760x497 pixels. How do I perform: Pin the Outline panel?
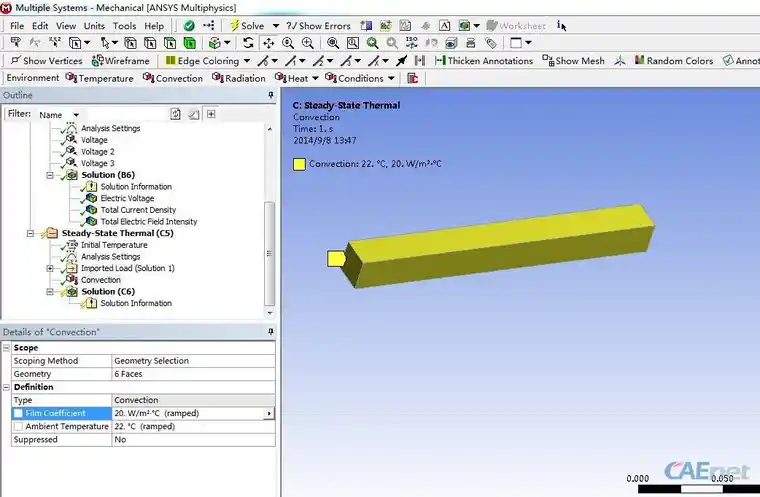[x=271, y=95]
